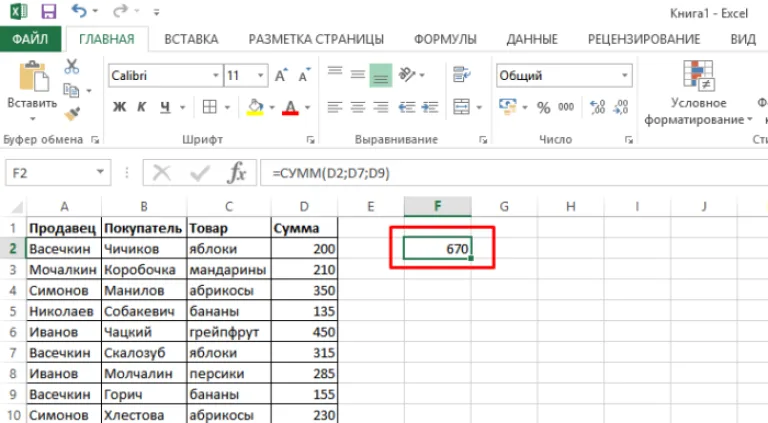Click the Redo arrow icon
Screen dimensions: 768x423
coord(120,11)
